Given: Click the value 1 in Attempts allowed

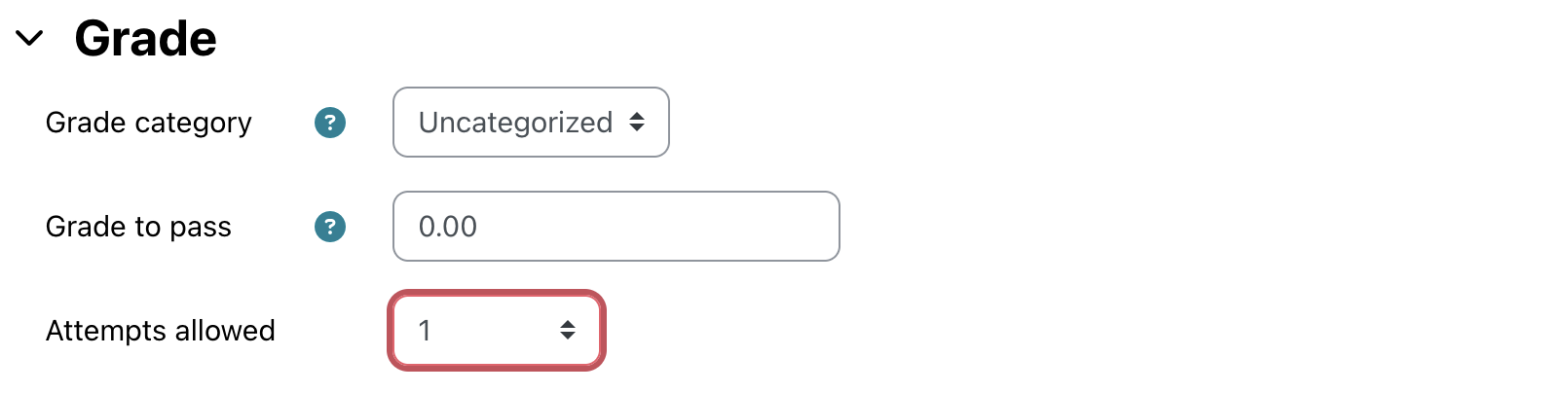Looking at the screenshot, I should pos(425,331).
